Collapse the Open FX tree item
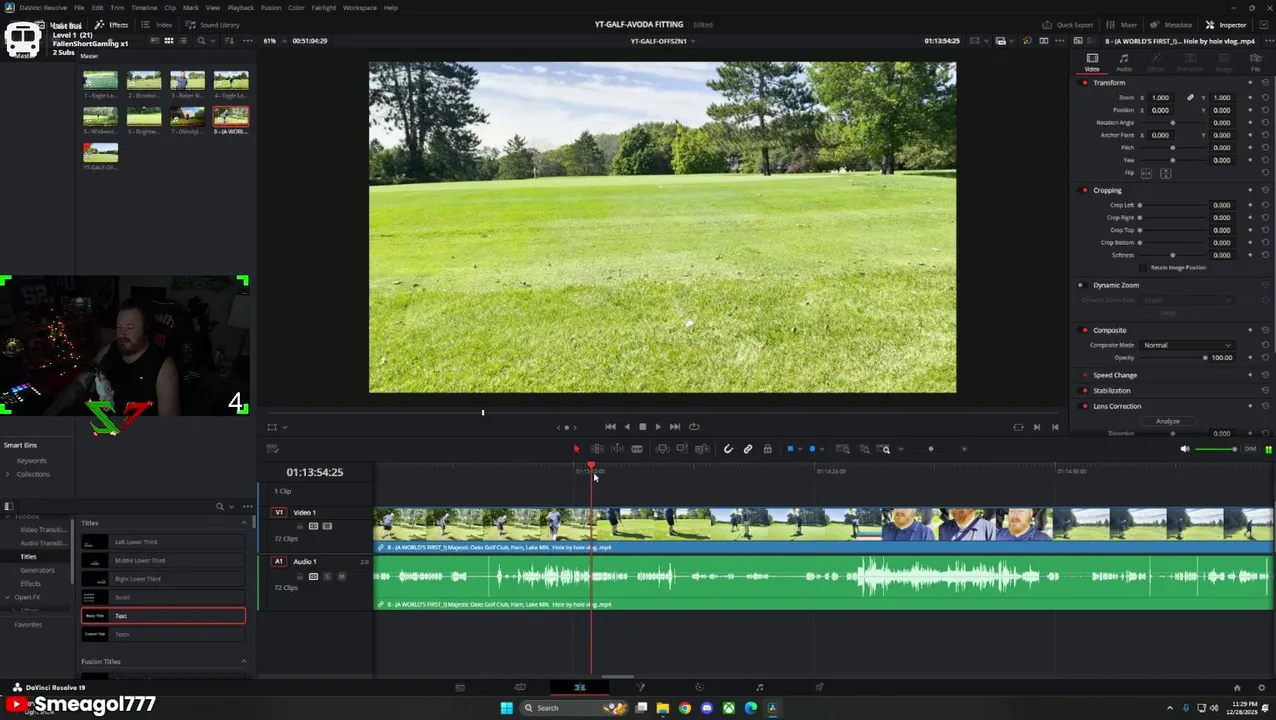This screenshot has width=1276, height=720. coord(8,597)
